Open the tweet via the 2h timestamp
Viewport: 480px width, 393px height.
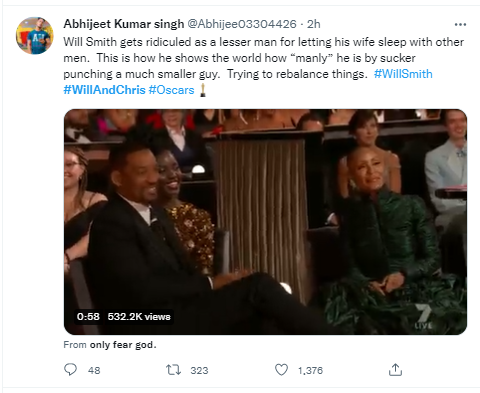point(314,24)
